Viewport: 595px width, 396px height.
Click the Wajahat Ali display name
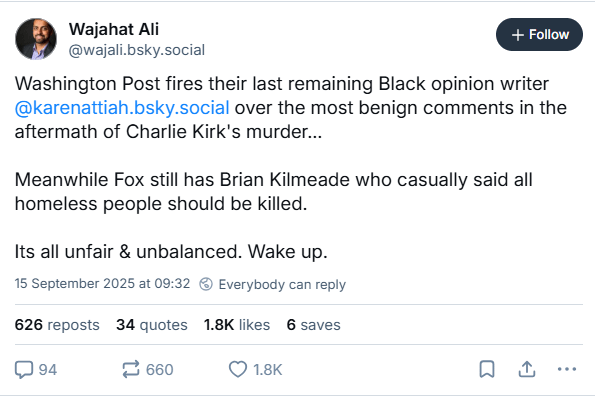pos(114,29)
